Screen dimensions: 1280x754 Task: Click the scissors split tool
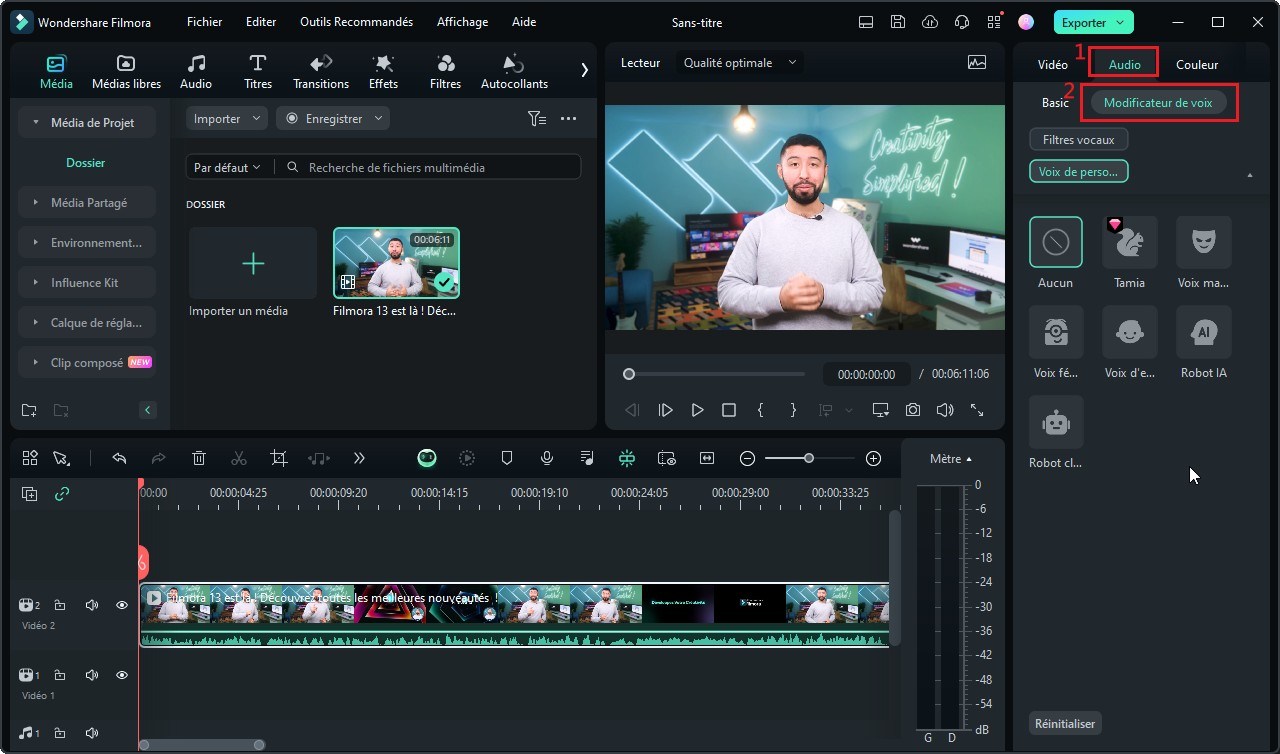click(239, 458)
